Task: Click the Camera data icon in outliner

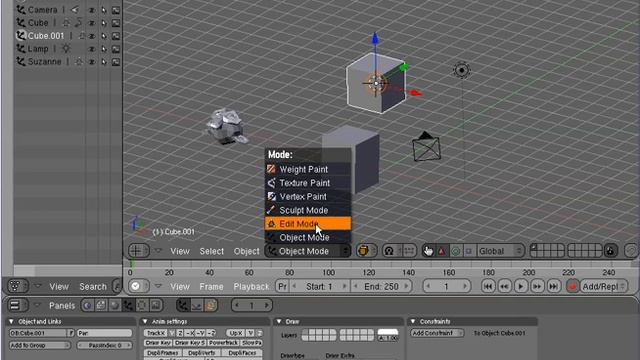Action: click(x=74, y=10)
